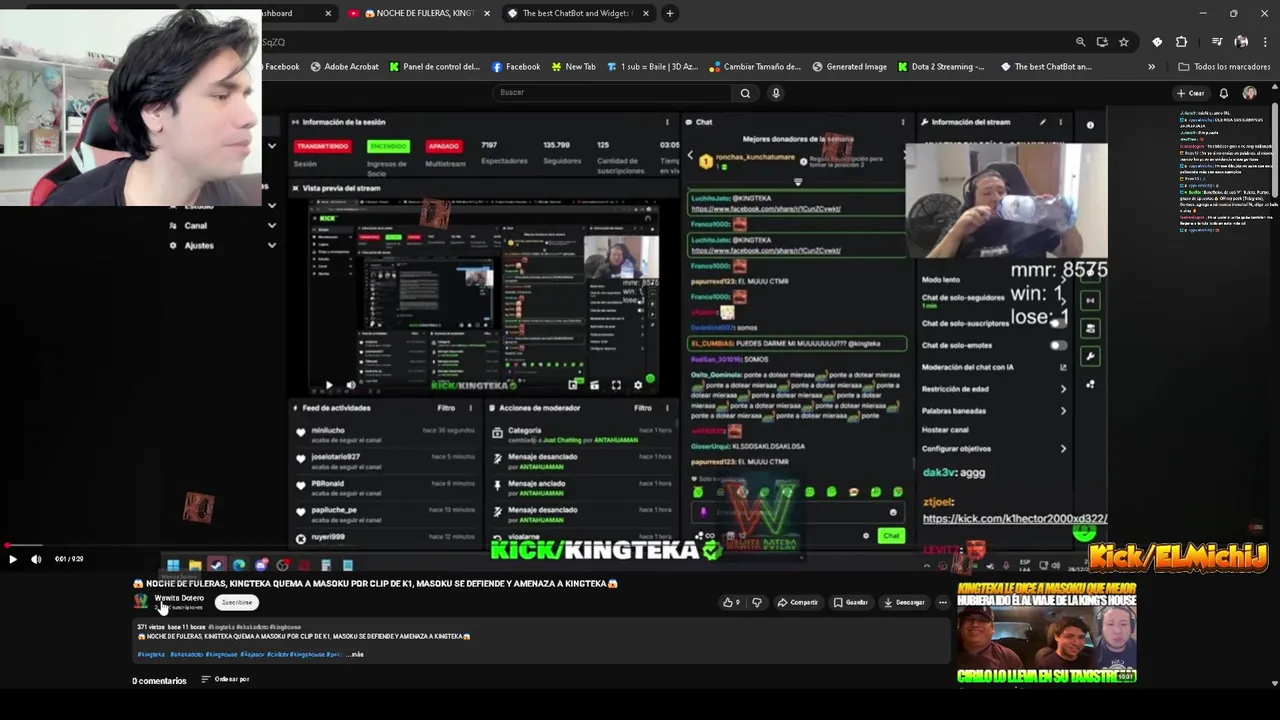Click the Wawita Dotero channel avatar
This screenshot has height=720, width=1280.
[x=141, y=602]
